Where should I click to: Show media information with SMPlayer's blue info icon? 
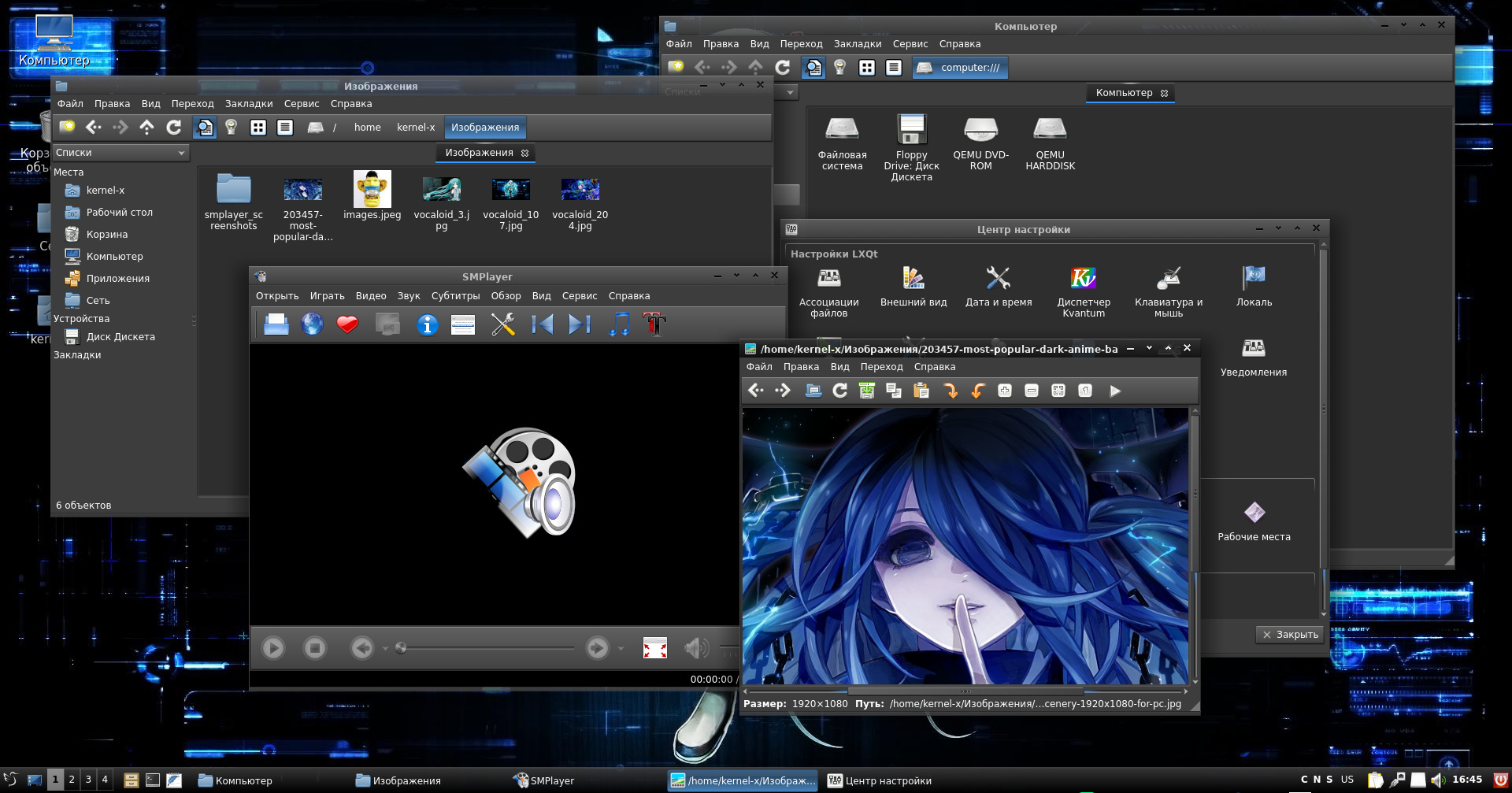[427, 324]
